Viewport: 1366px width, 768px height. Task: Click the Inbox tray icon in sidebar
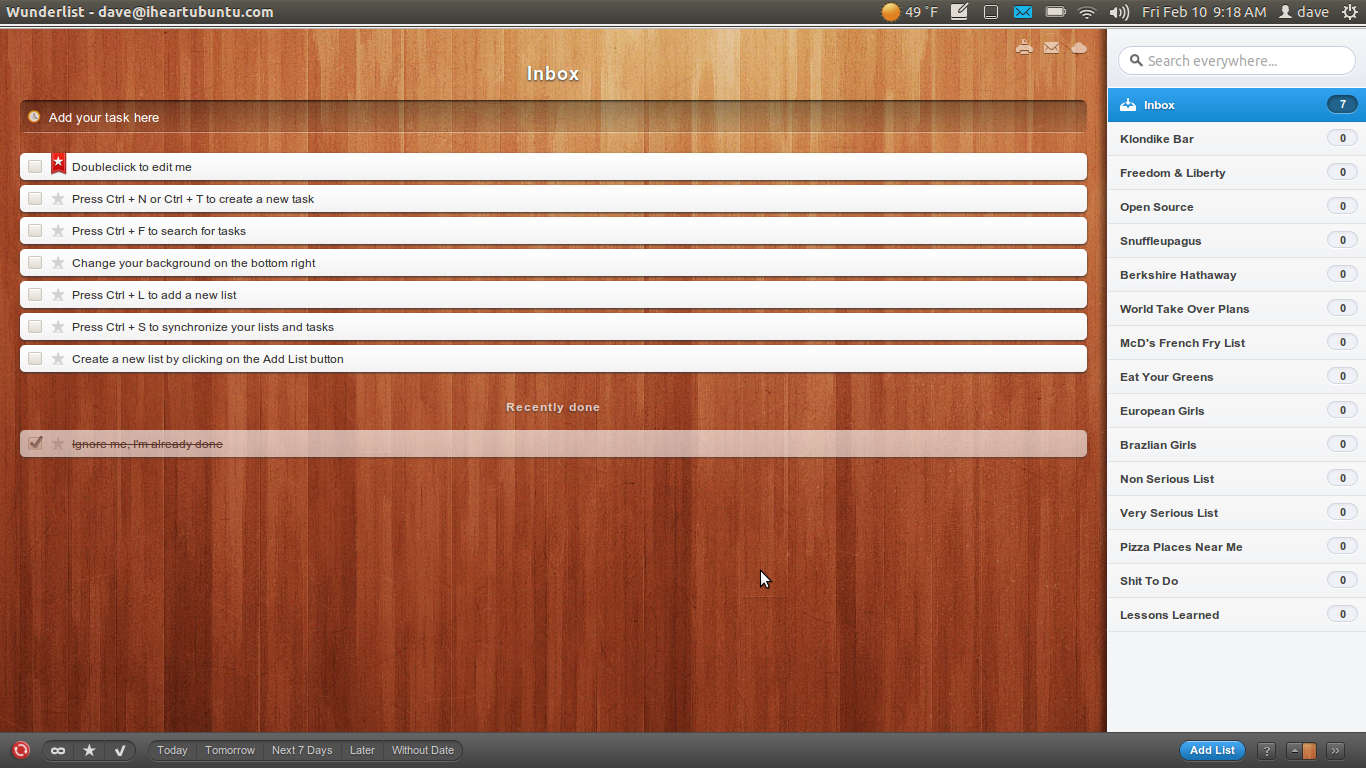(1128, 105)
